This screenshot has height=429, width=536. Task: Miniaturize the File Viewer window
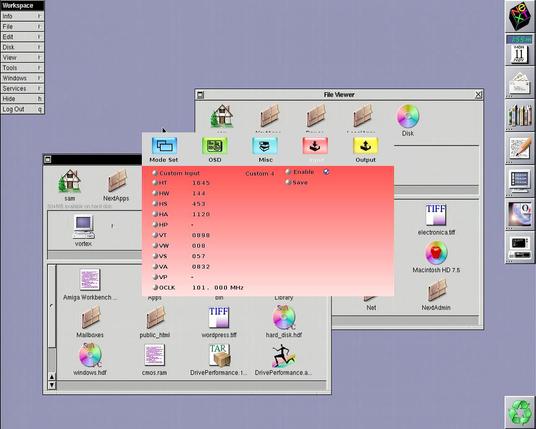coord(200,95)
